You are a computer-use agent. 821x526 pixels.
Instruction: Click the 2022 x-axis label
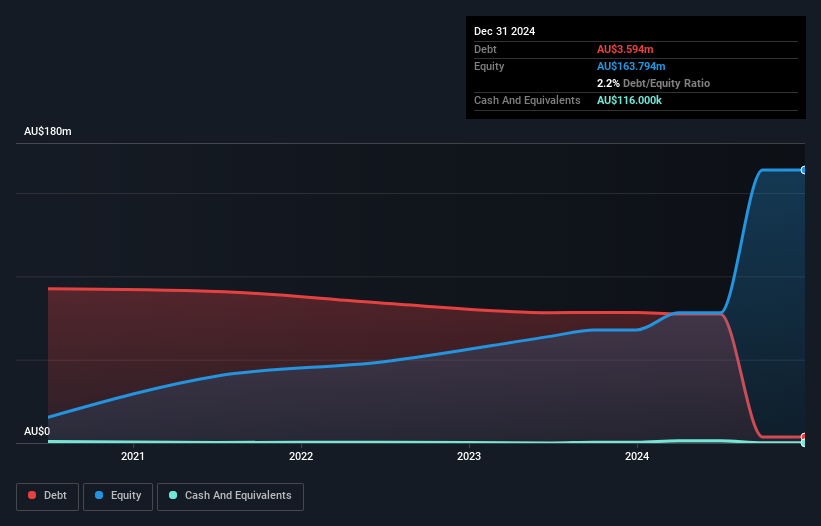(x=301, y=456)
